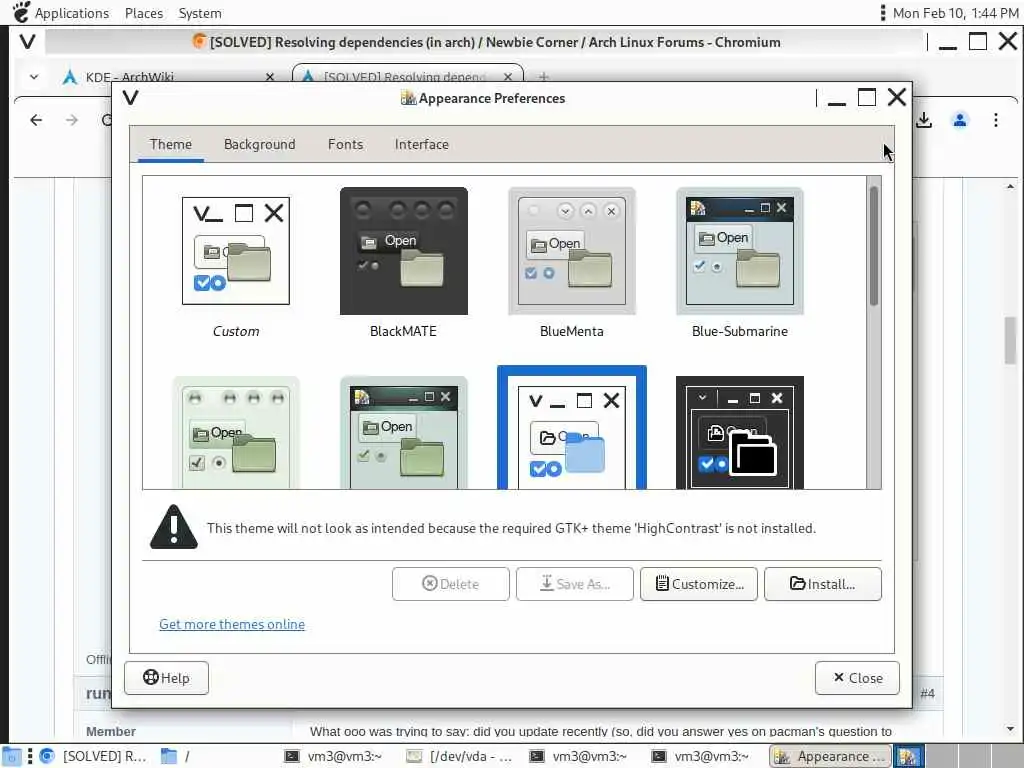1024x768 pixels.
Task: Click the HighContrast not installed warning text
Action: tap(511, 528)
